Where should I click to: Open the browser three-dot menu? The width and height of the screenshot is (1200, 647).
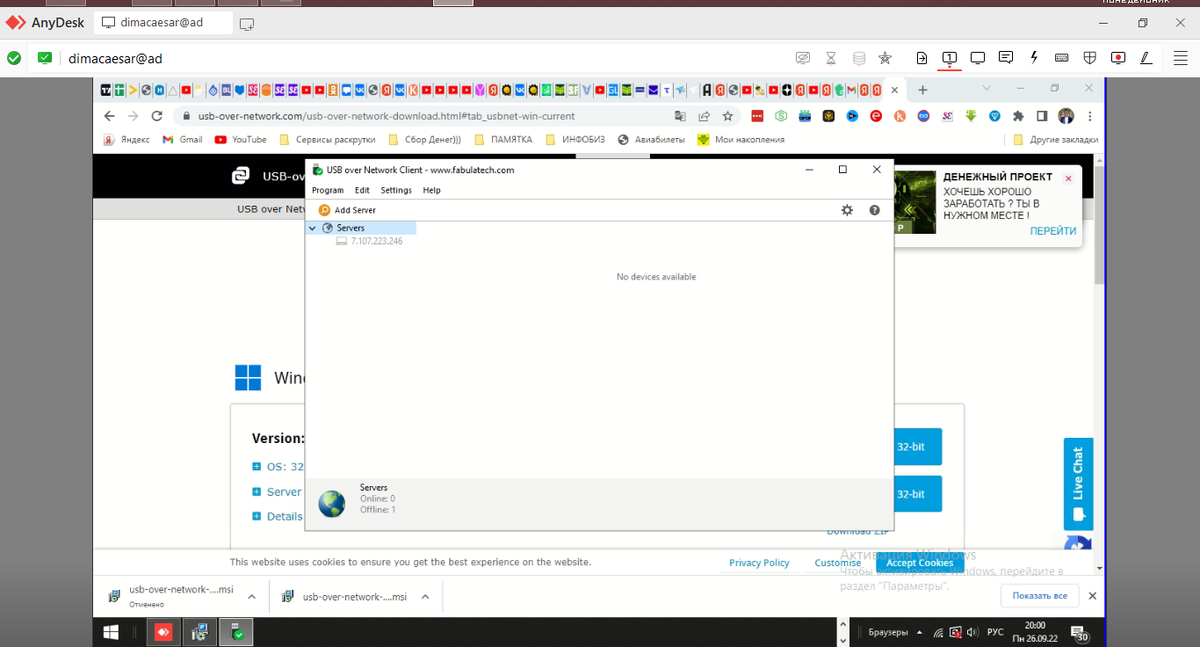[1089, 116]
